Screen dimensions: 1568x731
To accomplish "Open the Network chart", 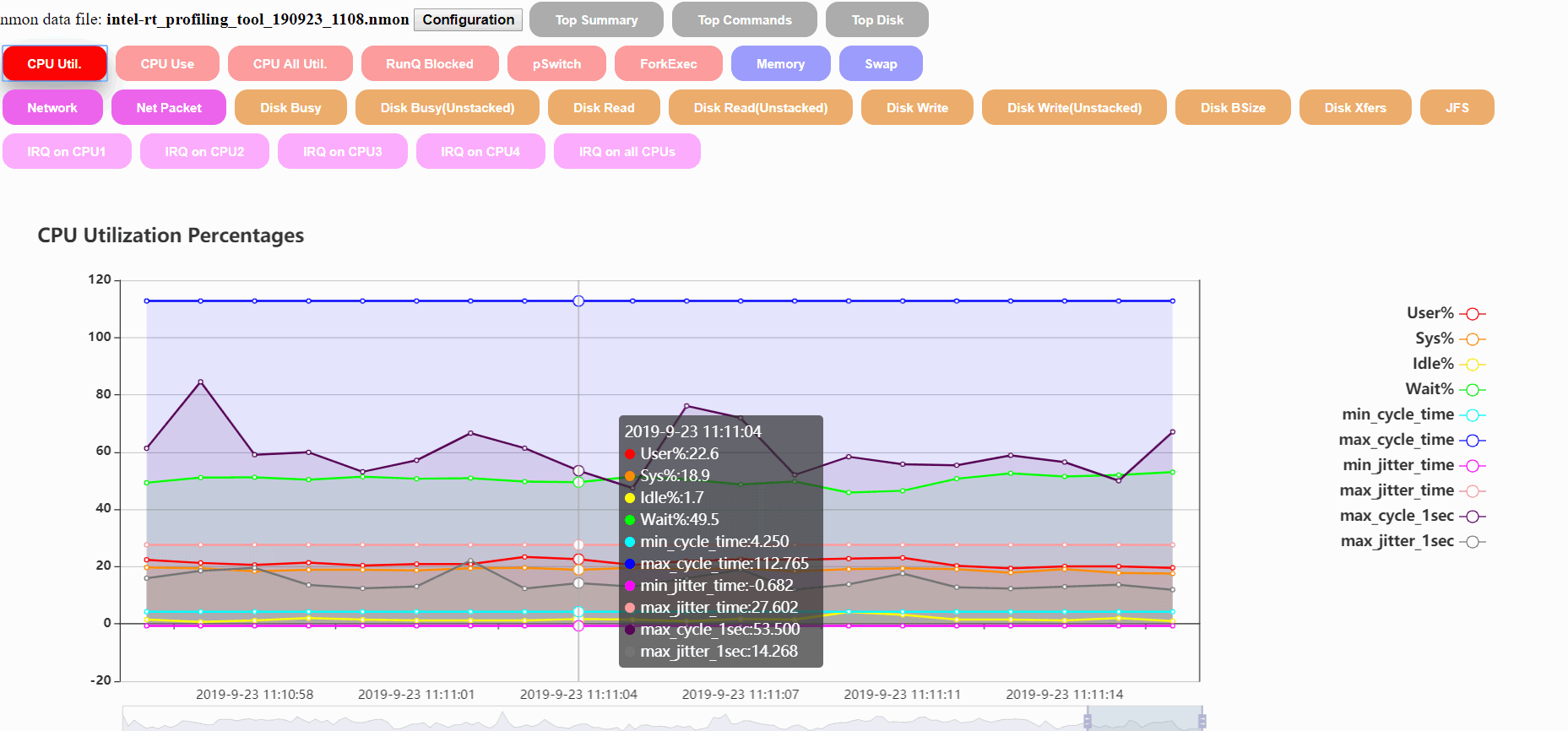I will tap(52, 107).
